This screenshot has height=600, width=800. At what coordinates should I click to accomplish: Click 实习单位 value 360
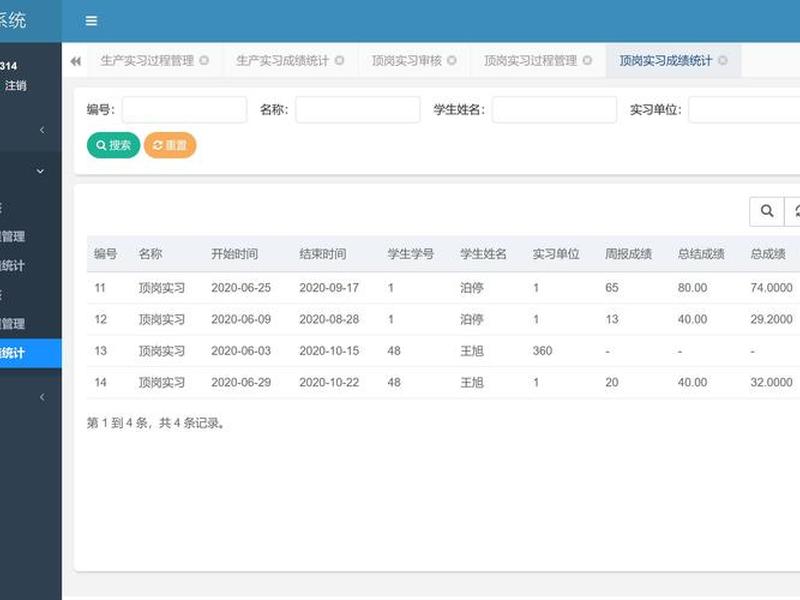point(542,351)
